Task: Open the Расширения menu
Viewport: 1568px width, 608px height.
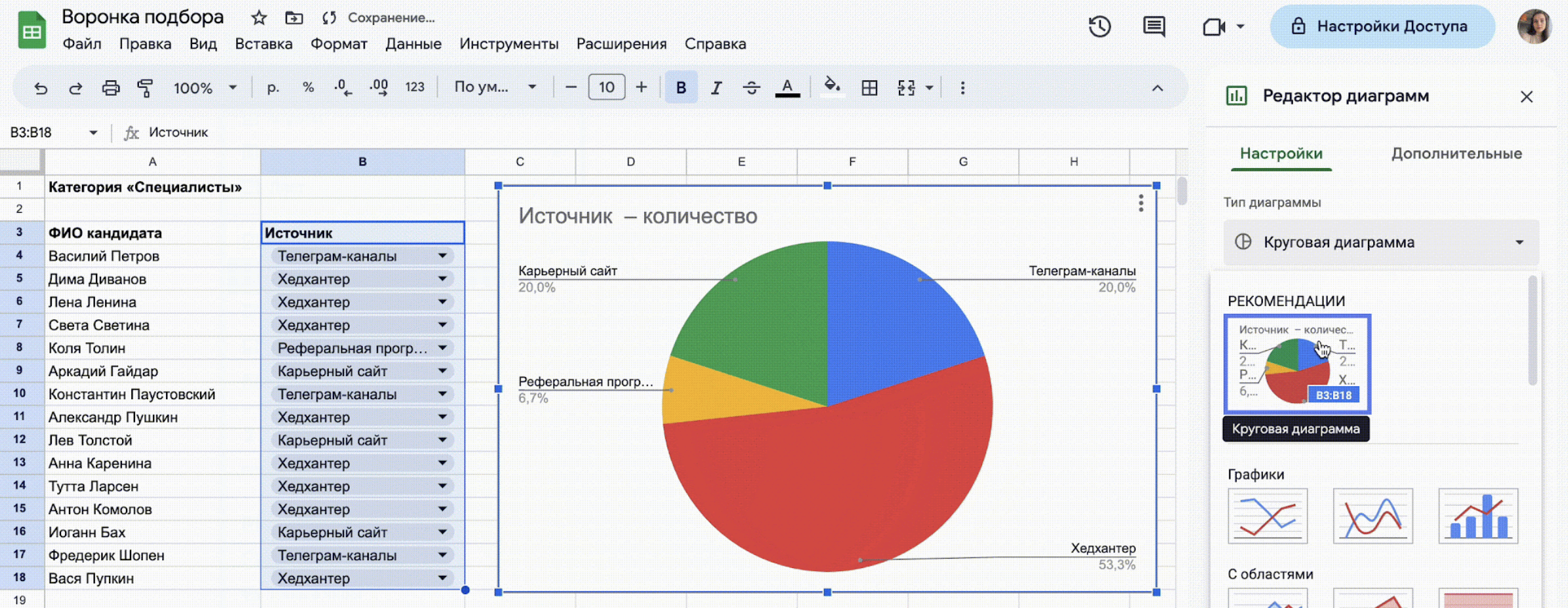Action: pyautogui.click(x=621, y=44)
